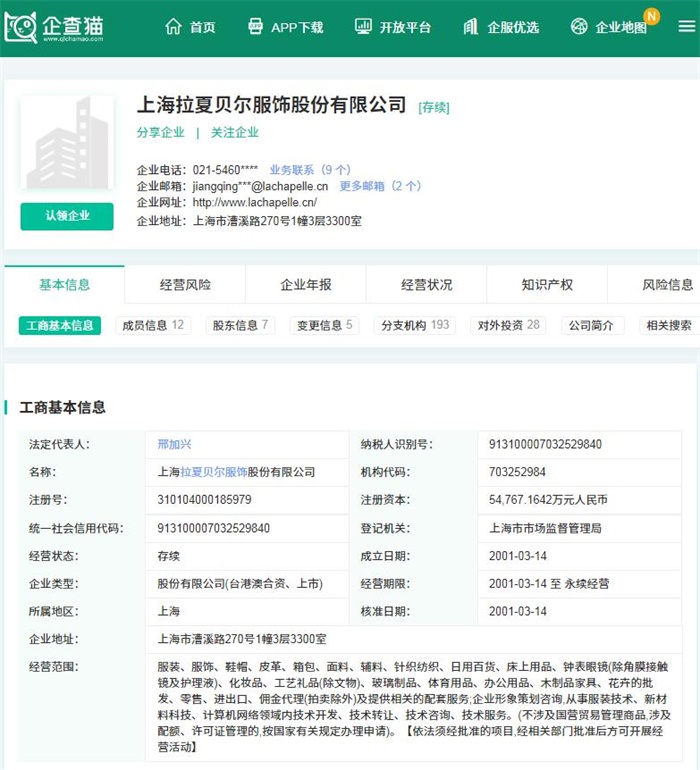Image resolution: width=700 pixels, height=770 pixels.
Task: Select 变更信息 5 sub-tab
Action: pos(325,325)
